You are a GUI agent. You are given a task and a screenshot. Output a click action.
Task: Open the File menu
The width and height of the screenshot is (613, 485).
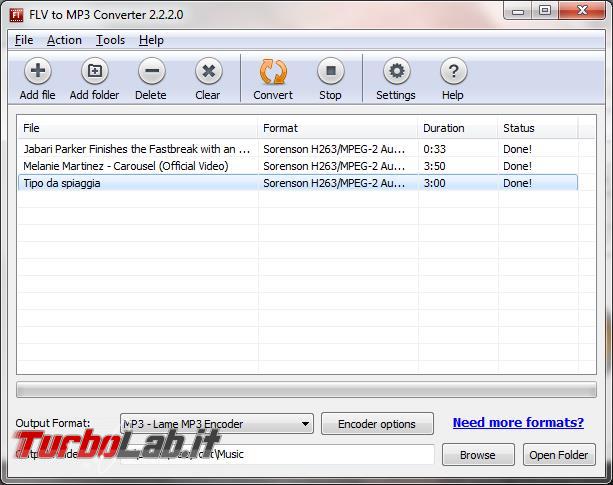[x=24, y=40]
